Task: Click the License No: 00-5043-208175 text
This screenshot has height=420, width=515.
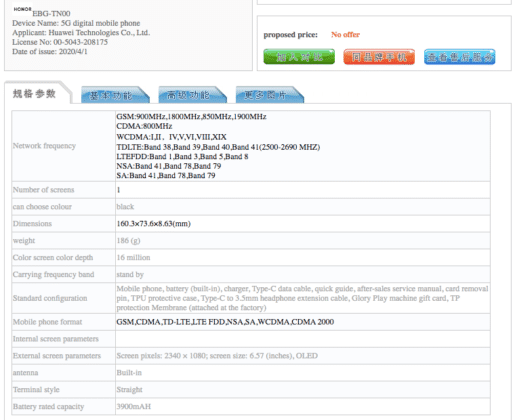Action: 60,42
